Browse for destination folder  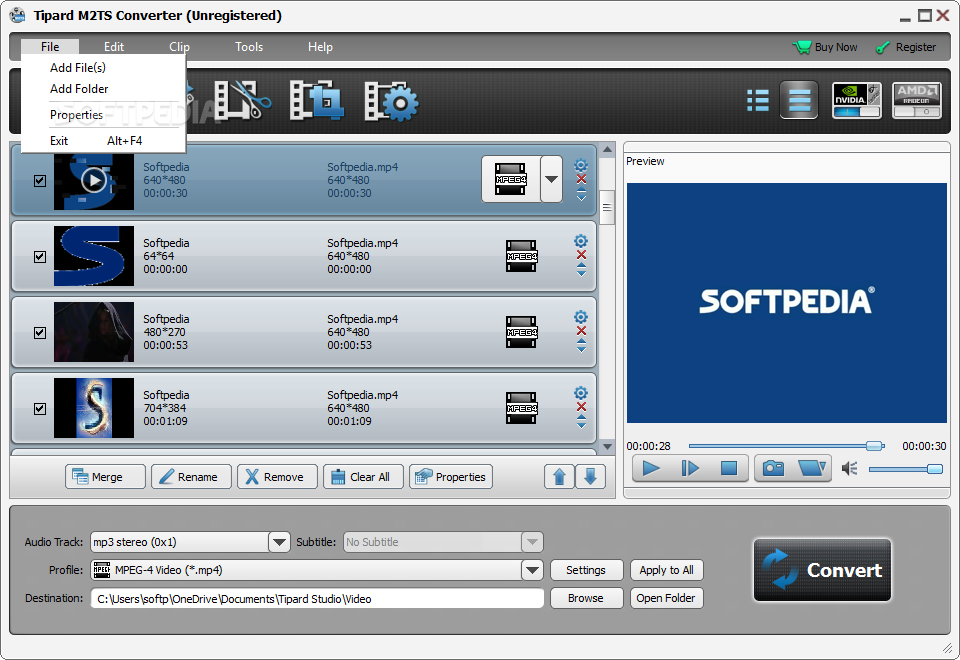587,598
